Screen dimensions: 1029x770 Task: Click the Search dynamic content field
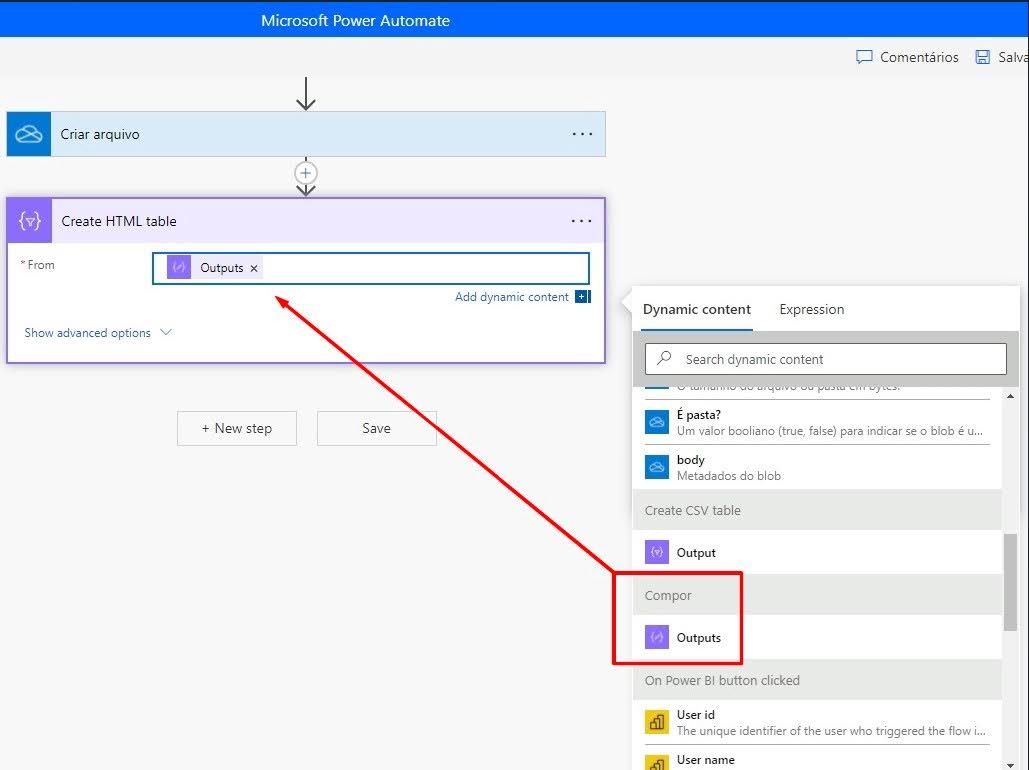tap(825, 359)
